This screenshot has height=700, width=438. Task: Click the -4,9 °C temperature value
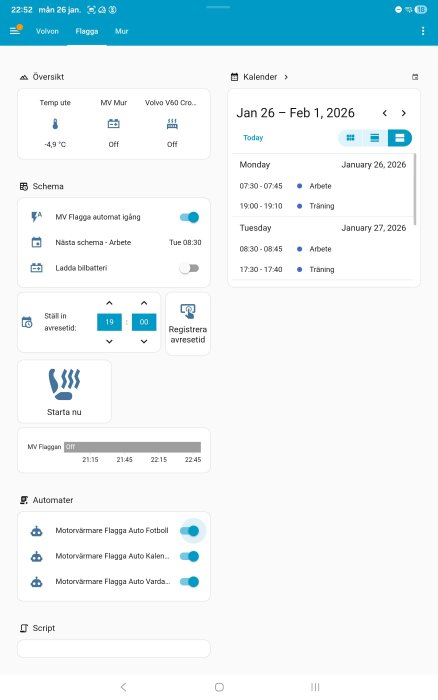[x=55, y=145]
